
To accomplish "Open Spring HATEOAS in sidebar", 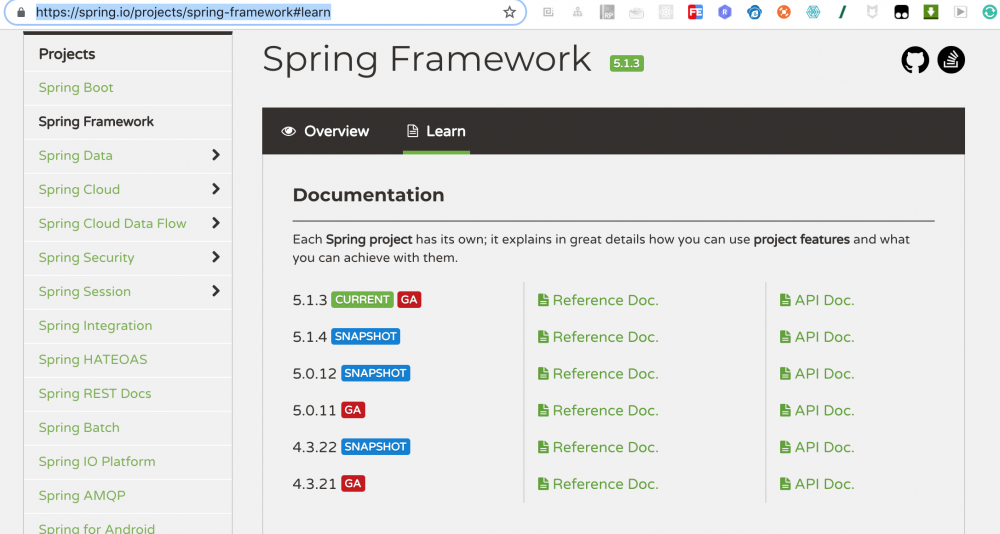I will 93,360.
